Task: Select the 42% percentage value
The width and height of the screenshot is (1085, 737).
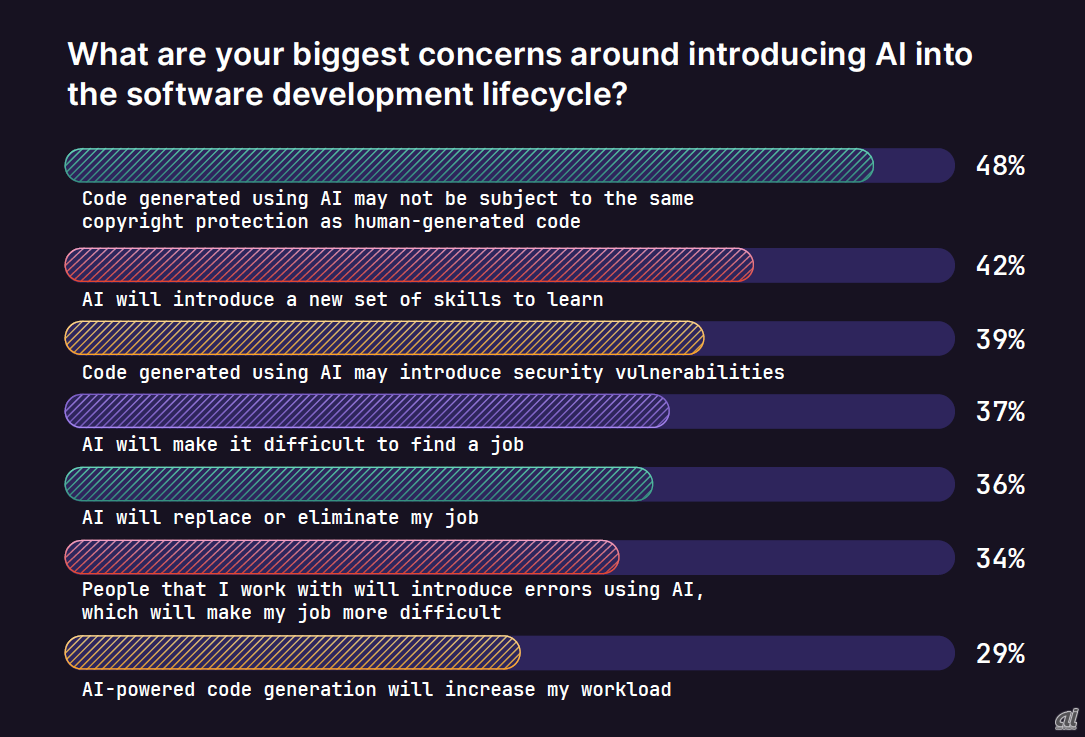Action: (1000, 266)
